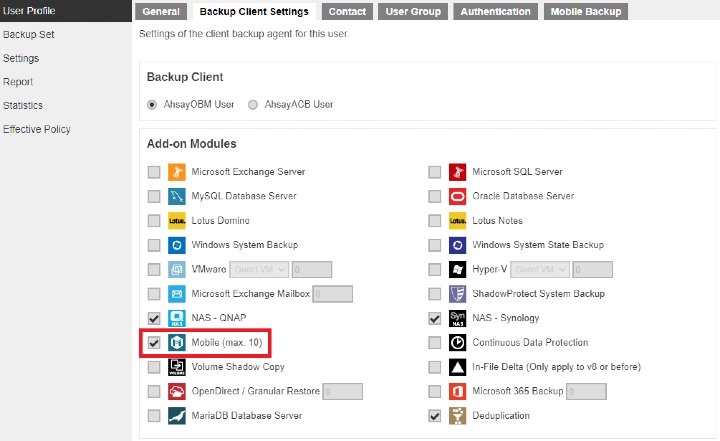Open the VMware Guest VM dropdown
Viewport: 720px width, 441px height.
(x=259, y=269)
